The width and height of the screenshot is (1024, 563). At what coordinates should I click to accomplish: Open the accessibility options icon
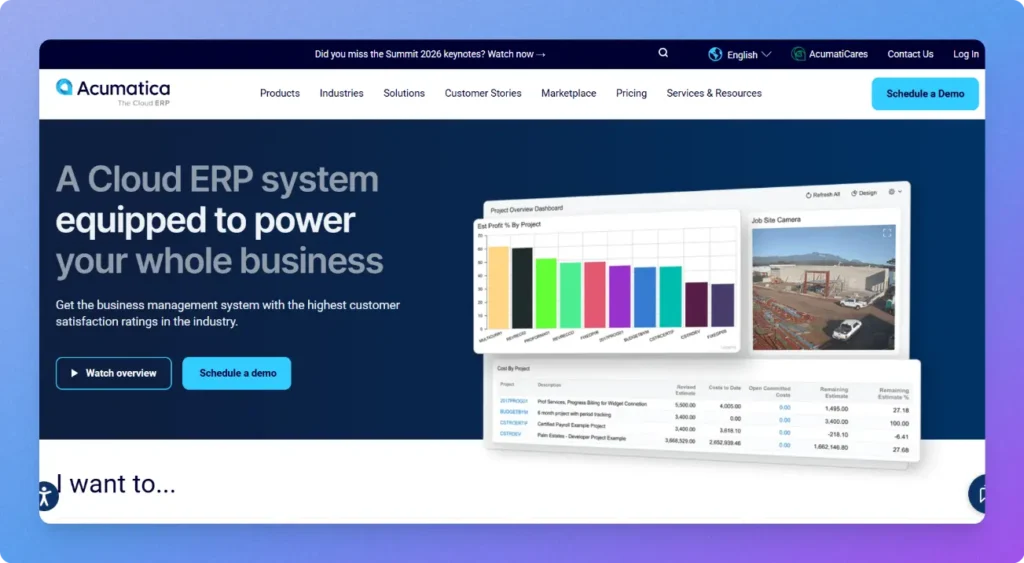(45, 496)
